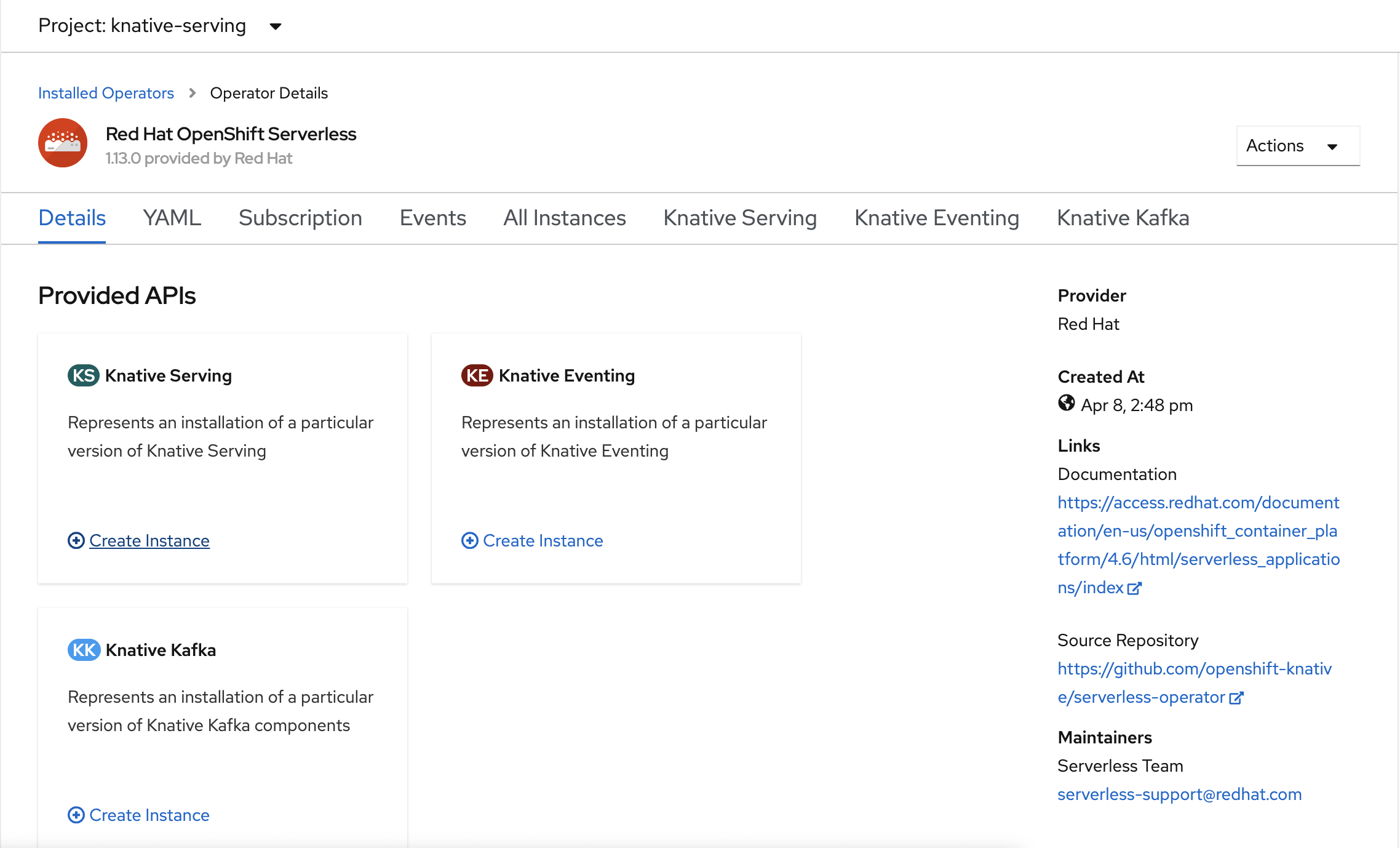Expand the Actions dropdown menu
This screenshot has height=848, width=1400.
tap(1296, 146)
